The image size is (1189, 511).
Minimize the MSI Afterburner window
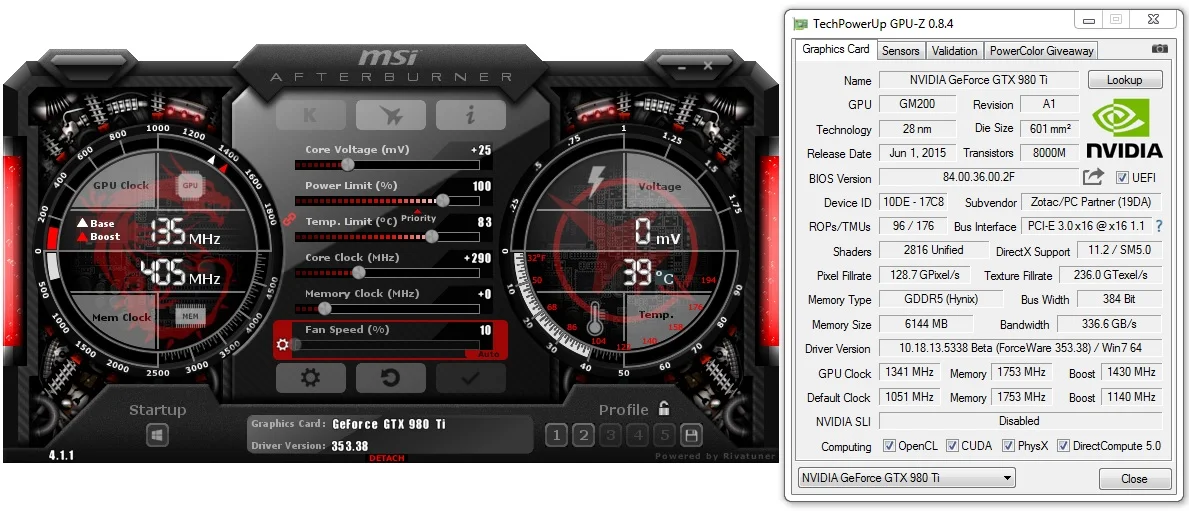pyautogui.click(x=682, y=67)
